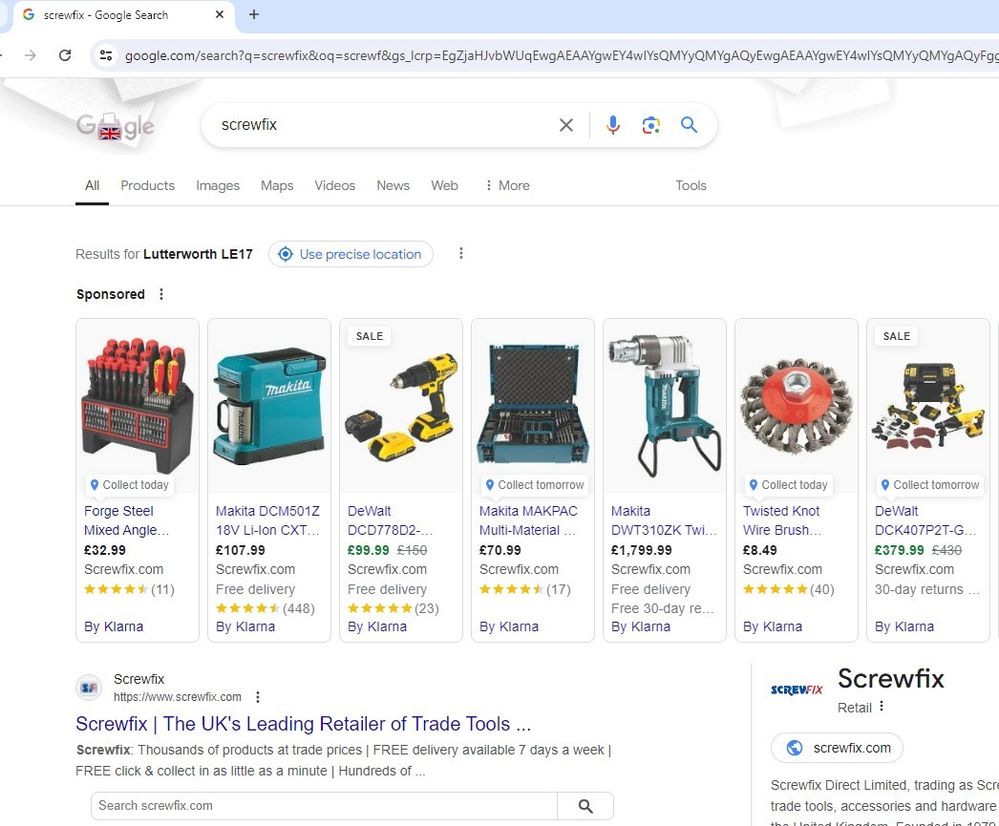Open location options three-dot menu
Image resolution: width=999 pixels, height=826 pixels.
click(461, 254)
